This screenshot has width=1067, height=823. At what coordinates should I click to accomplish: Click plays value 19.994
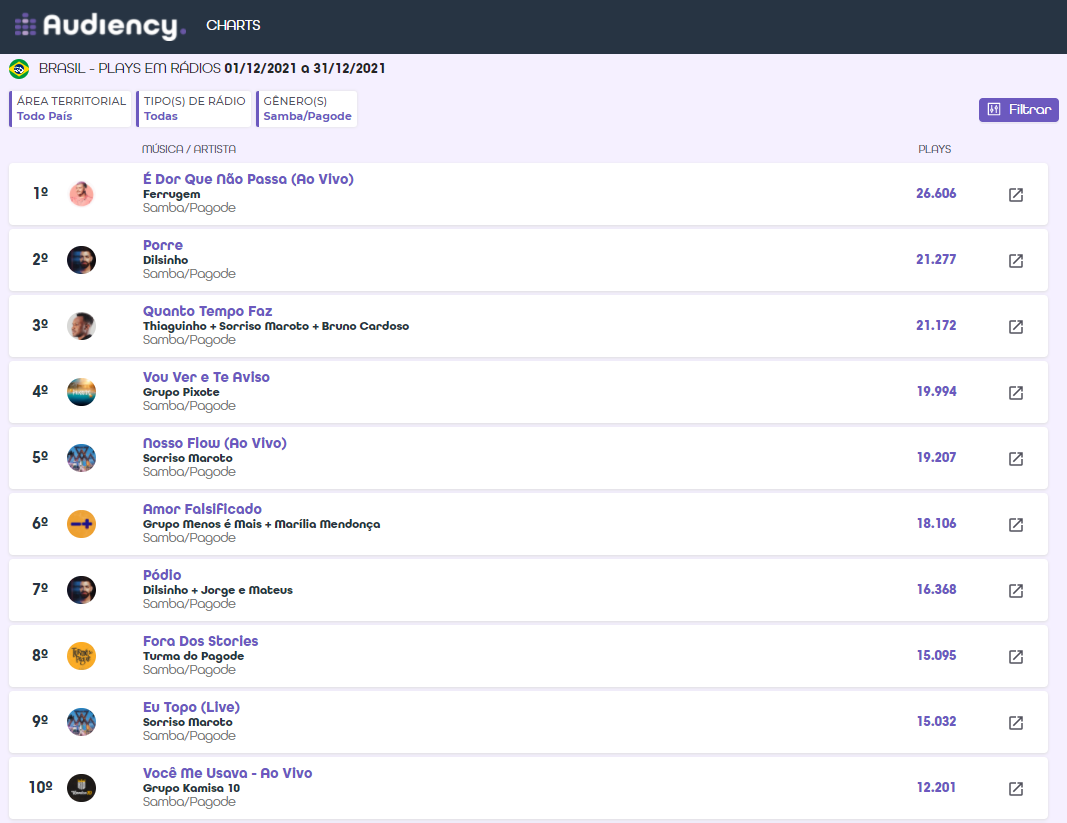click(936, 391)
